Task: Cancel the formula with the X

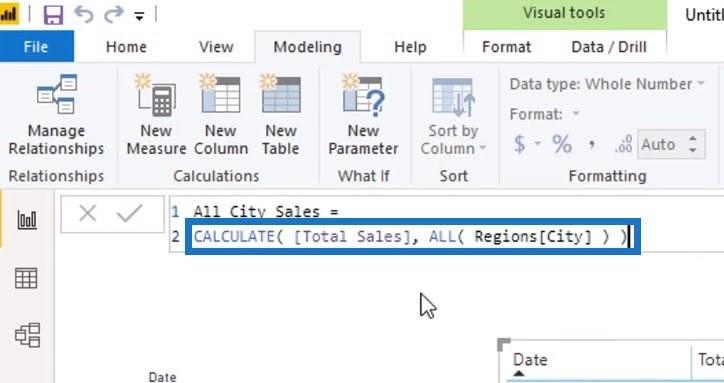Action: point(88,213)
